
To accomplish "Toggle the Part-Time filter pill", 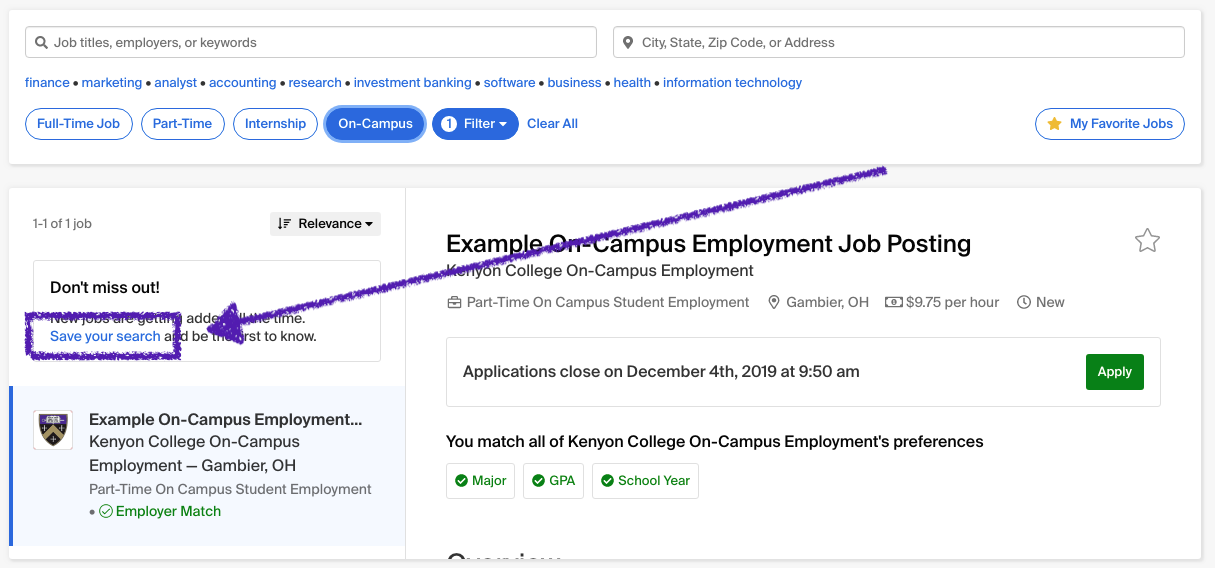I will [182, 124].
